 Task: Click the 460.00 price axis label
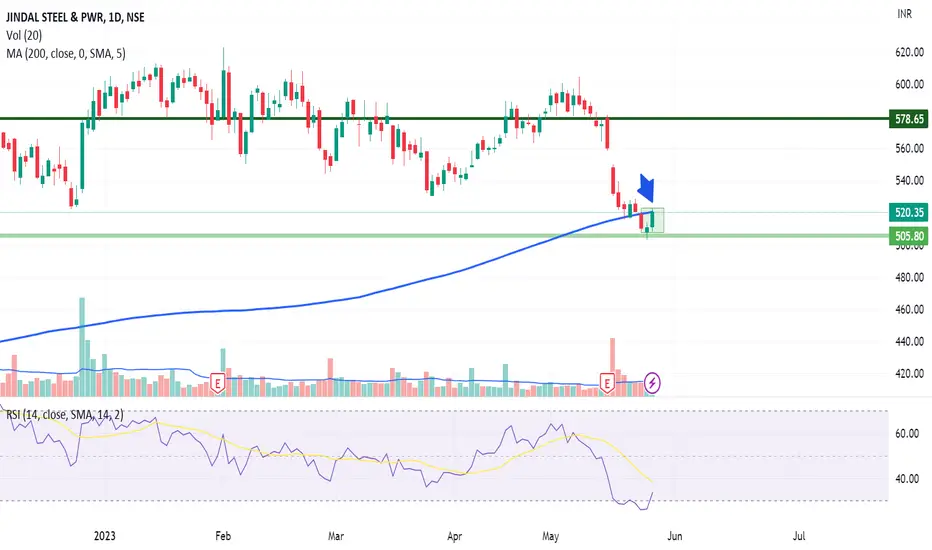point(909,309)
